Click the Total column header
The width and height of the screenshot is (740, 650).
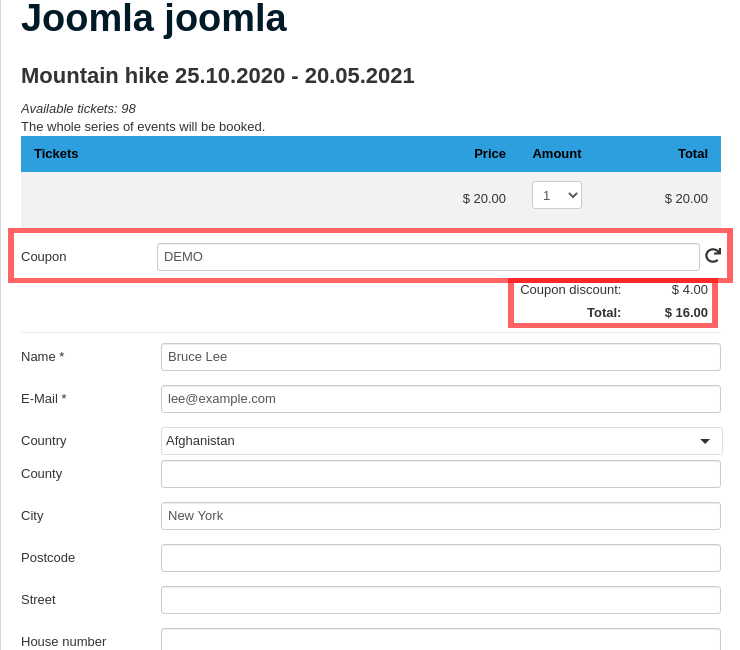(x=692, y=154)
